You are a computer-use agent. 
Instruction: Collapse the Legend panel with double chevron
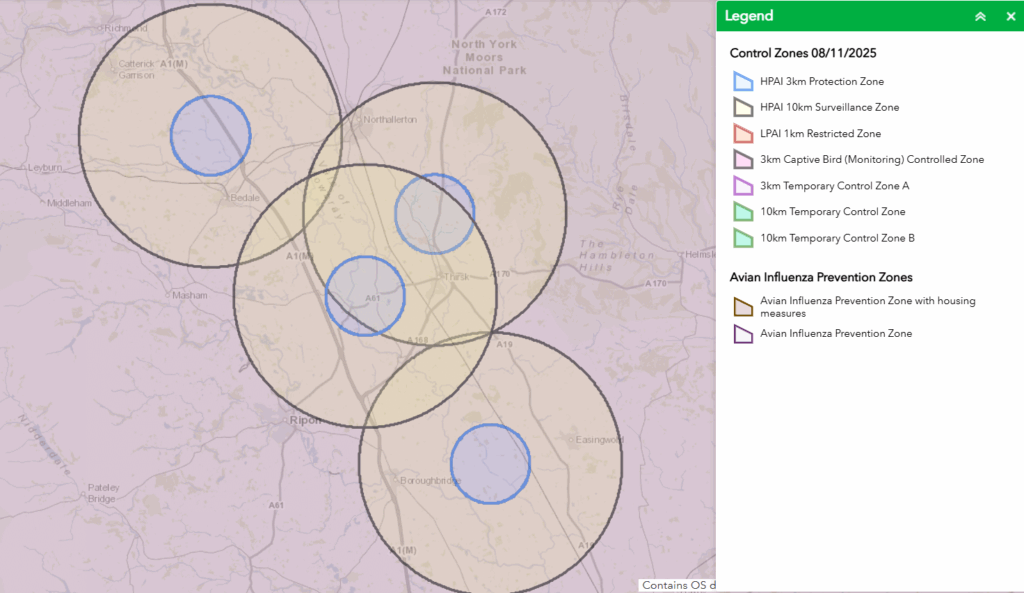point(980,16)
